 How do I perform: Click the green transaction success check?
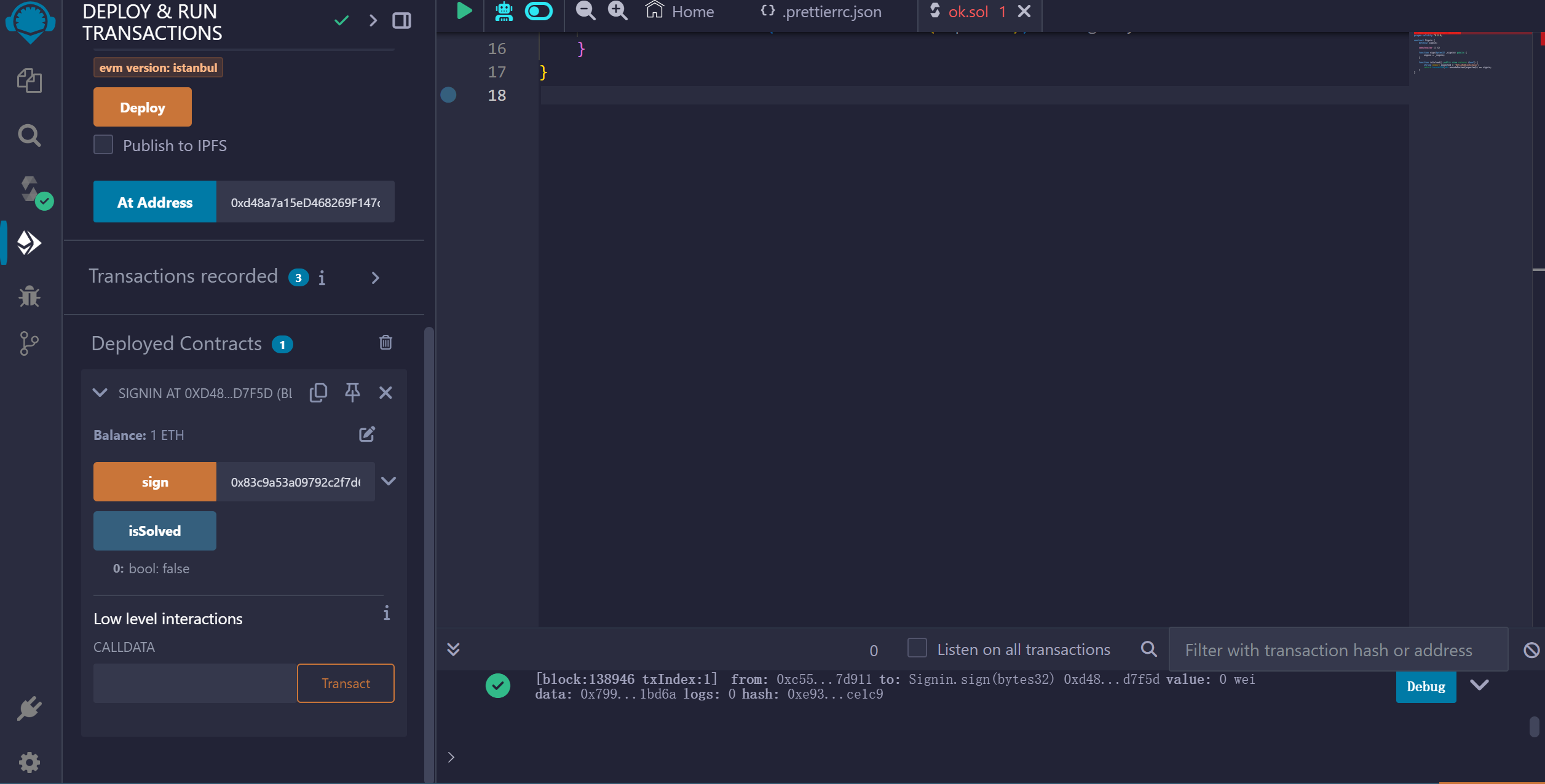(498, 686)
